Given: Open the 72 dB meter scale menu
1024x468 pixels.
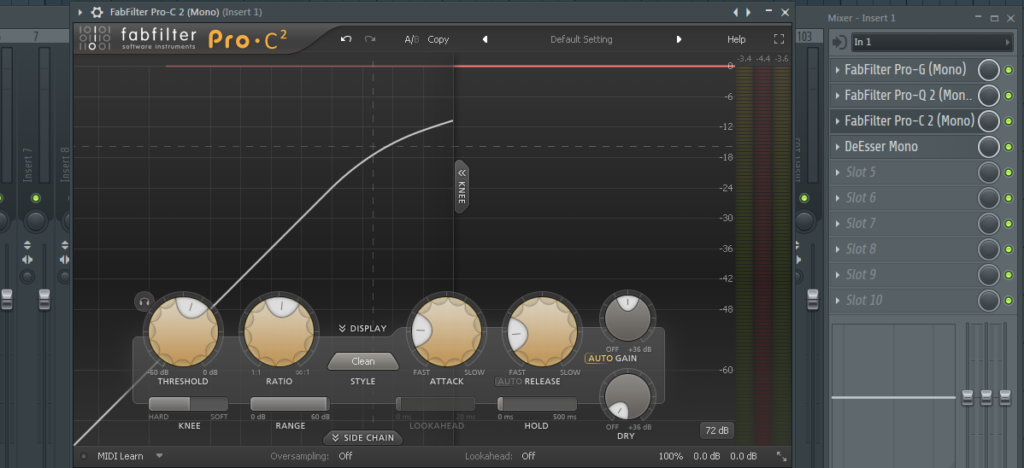Looking at the screenshot, I should tap(717, 431).
